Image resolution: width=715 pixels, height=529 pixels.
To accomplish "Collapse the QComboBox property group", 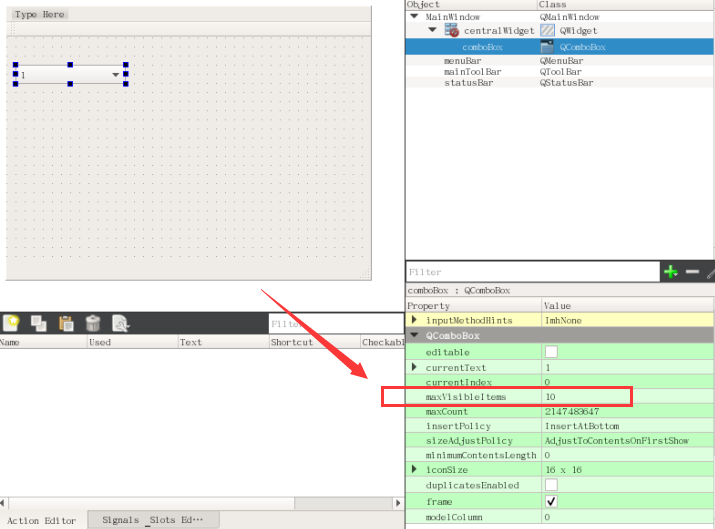I will click(414, 335).
